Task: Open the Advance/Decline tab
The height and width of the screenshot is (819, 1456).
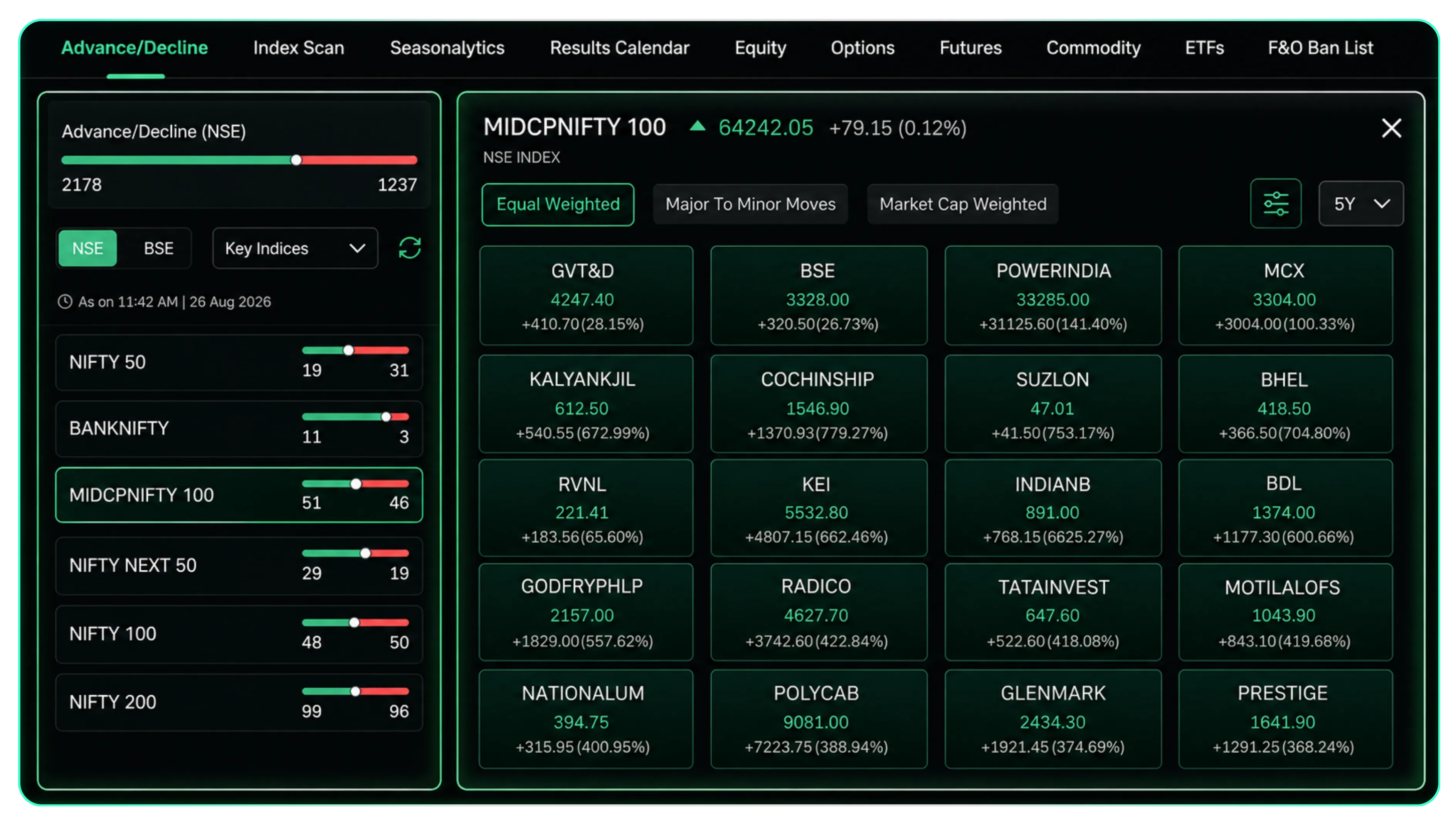Action: pyautogui.click(x=135, y=48)
